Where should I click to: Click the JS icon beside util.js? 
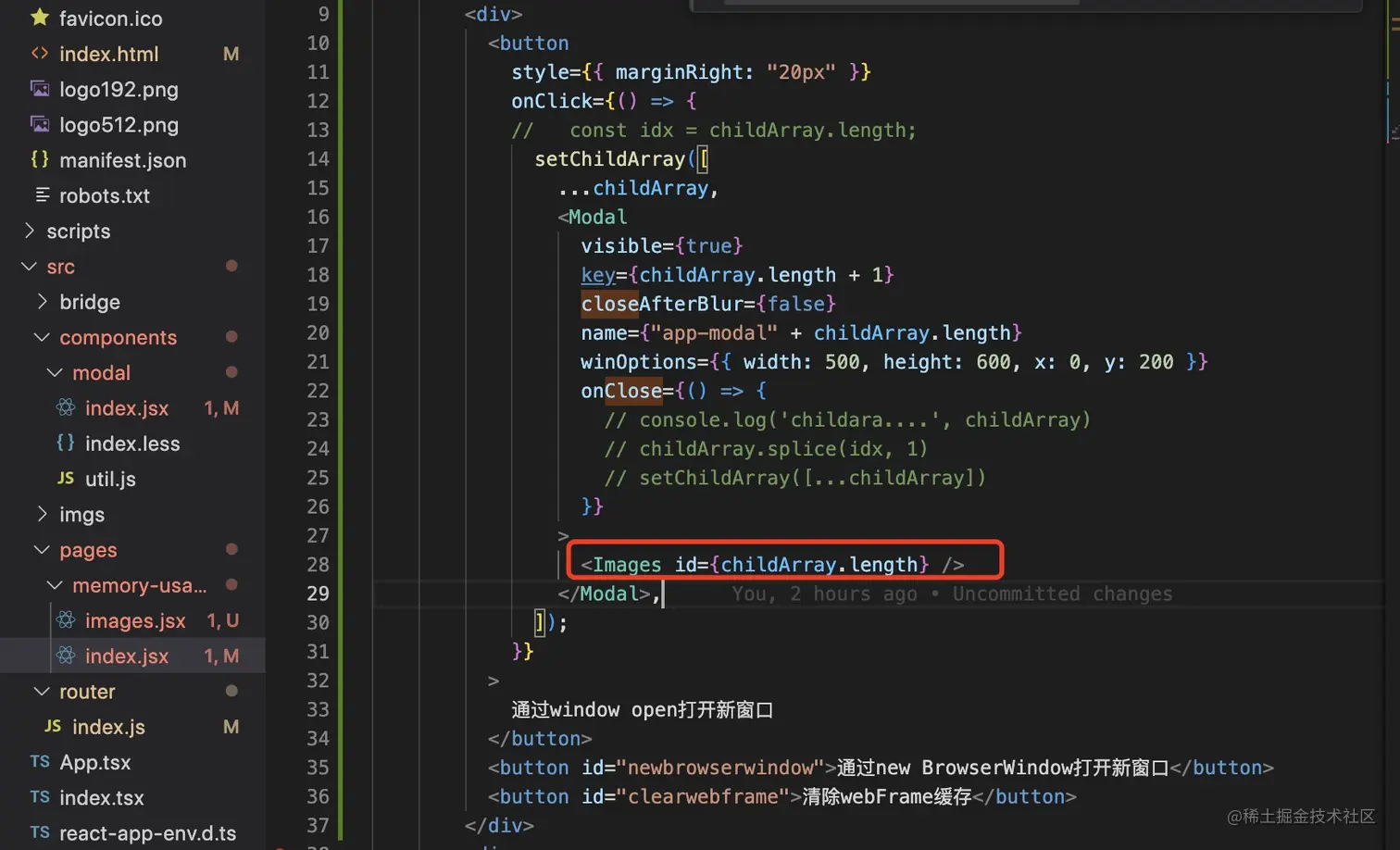[x=66, y=478]
